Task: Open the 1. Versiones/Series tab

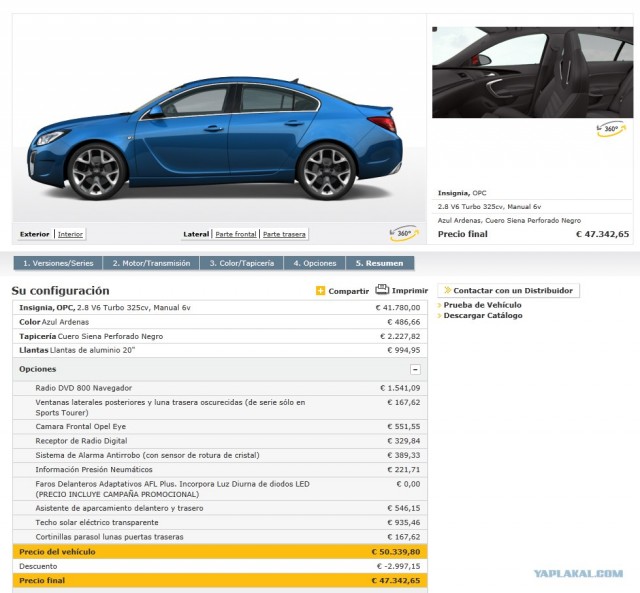Action: tap(58, 263)
